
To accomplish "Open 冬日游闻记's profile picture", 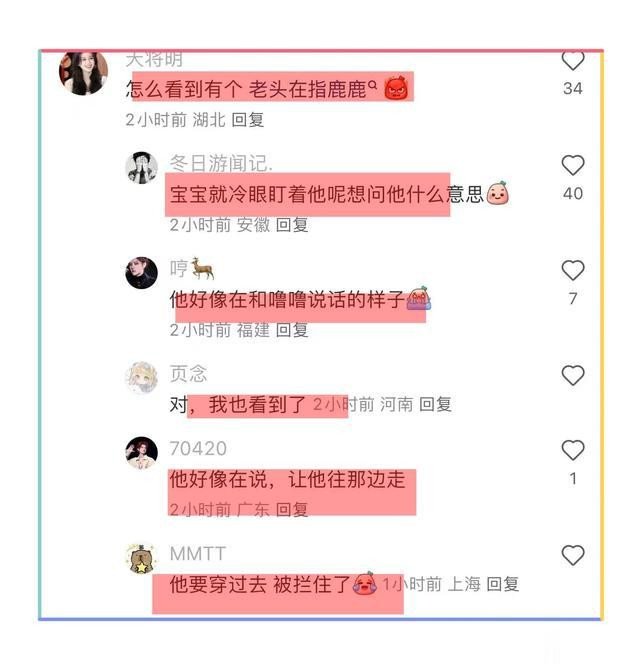I will click(141, 168).
